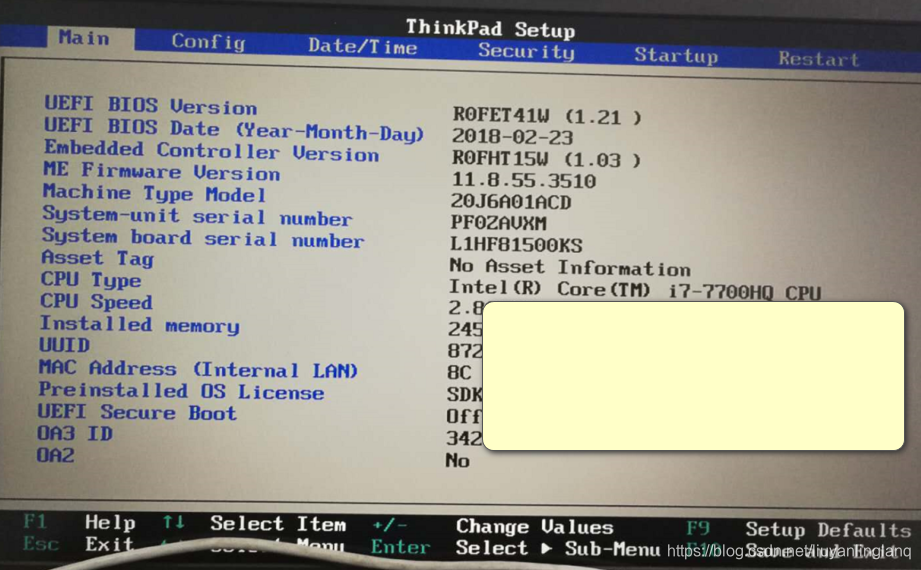Select Embedded Controller Version row label
The width and height of the screenshot is (921, 570).
211,150
